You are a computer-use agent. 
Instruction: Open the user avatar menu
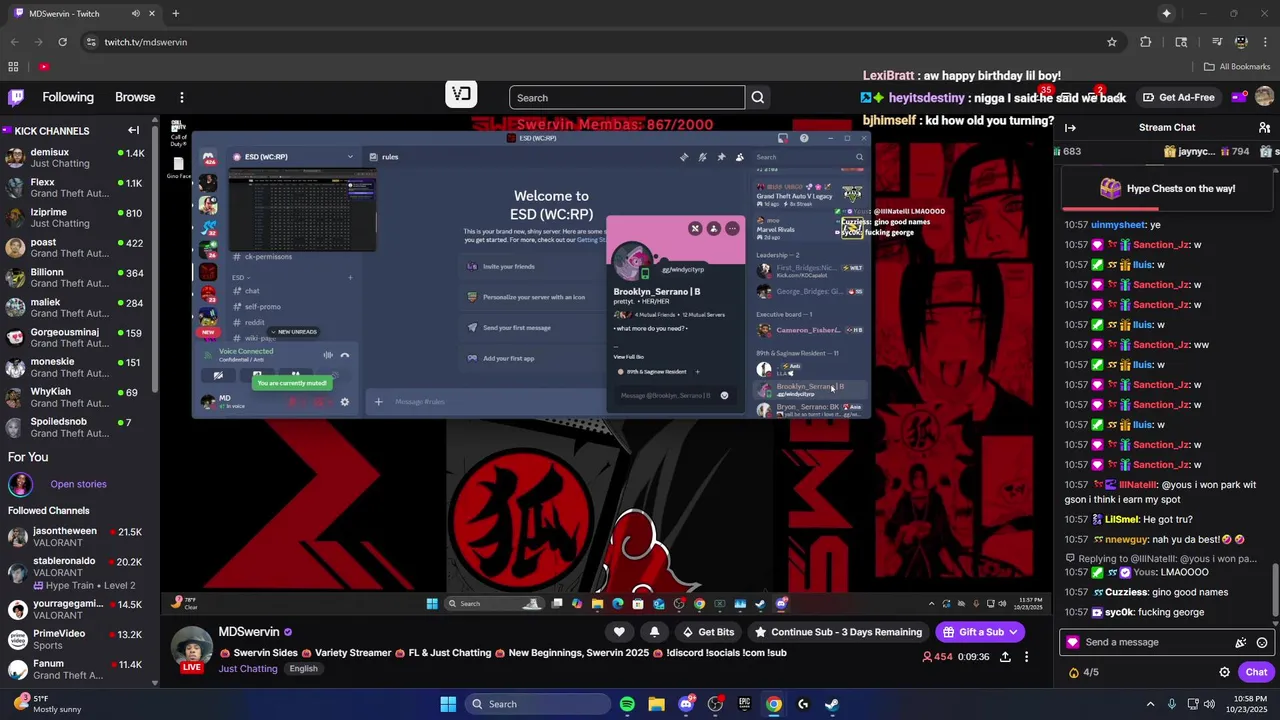pos(1264,97)
